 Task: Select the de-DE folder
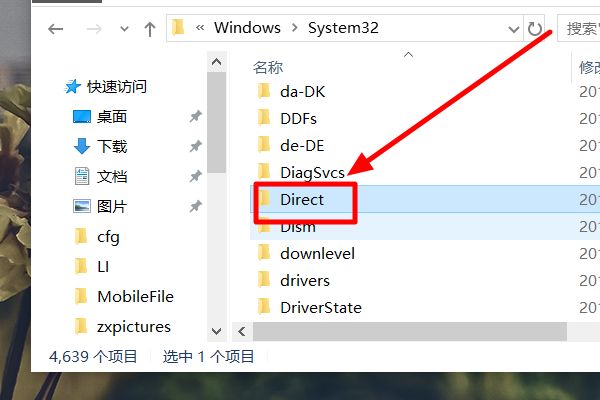pyautogui.click(x=302, y=146)
